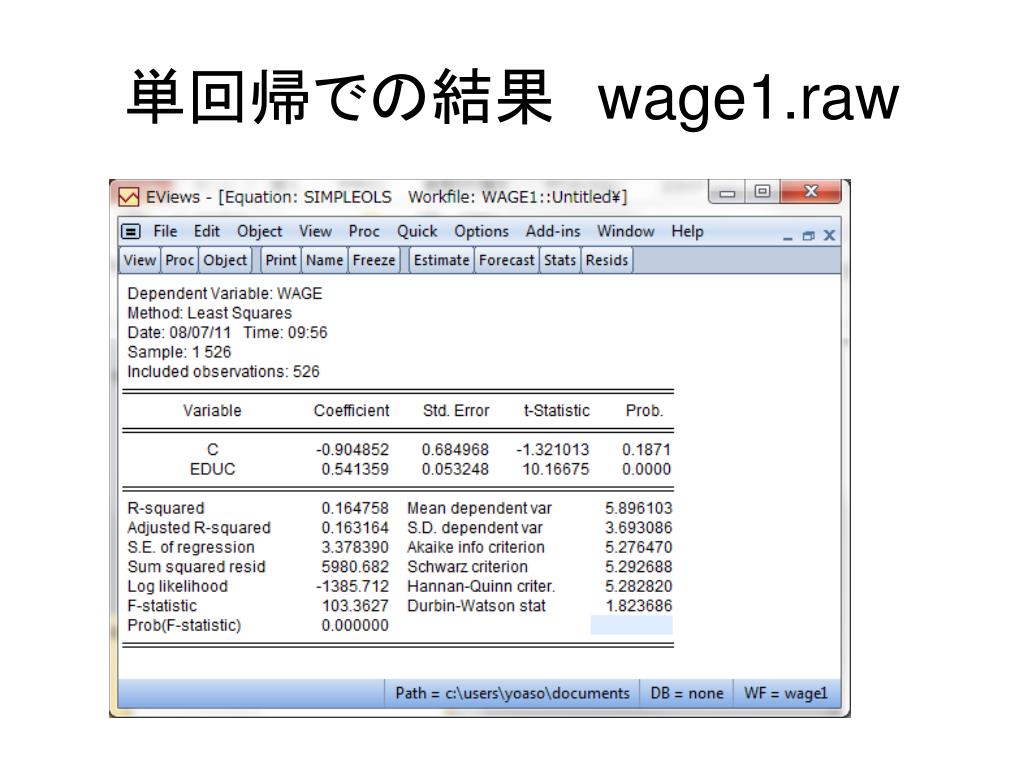This screenshot has height=768, width=1024.
Task: Select the Schwarz criterion value 5.292688
Action: [639, 567]
